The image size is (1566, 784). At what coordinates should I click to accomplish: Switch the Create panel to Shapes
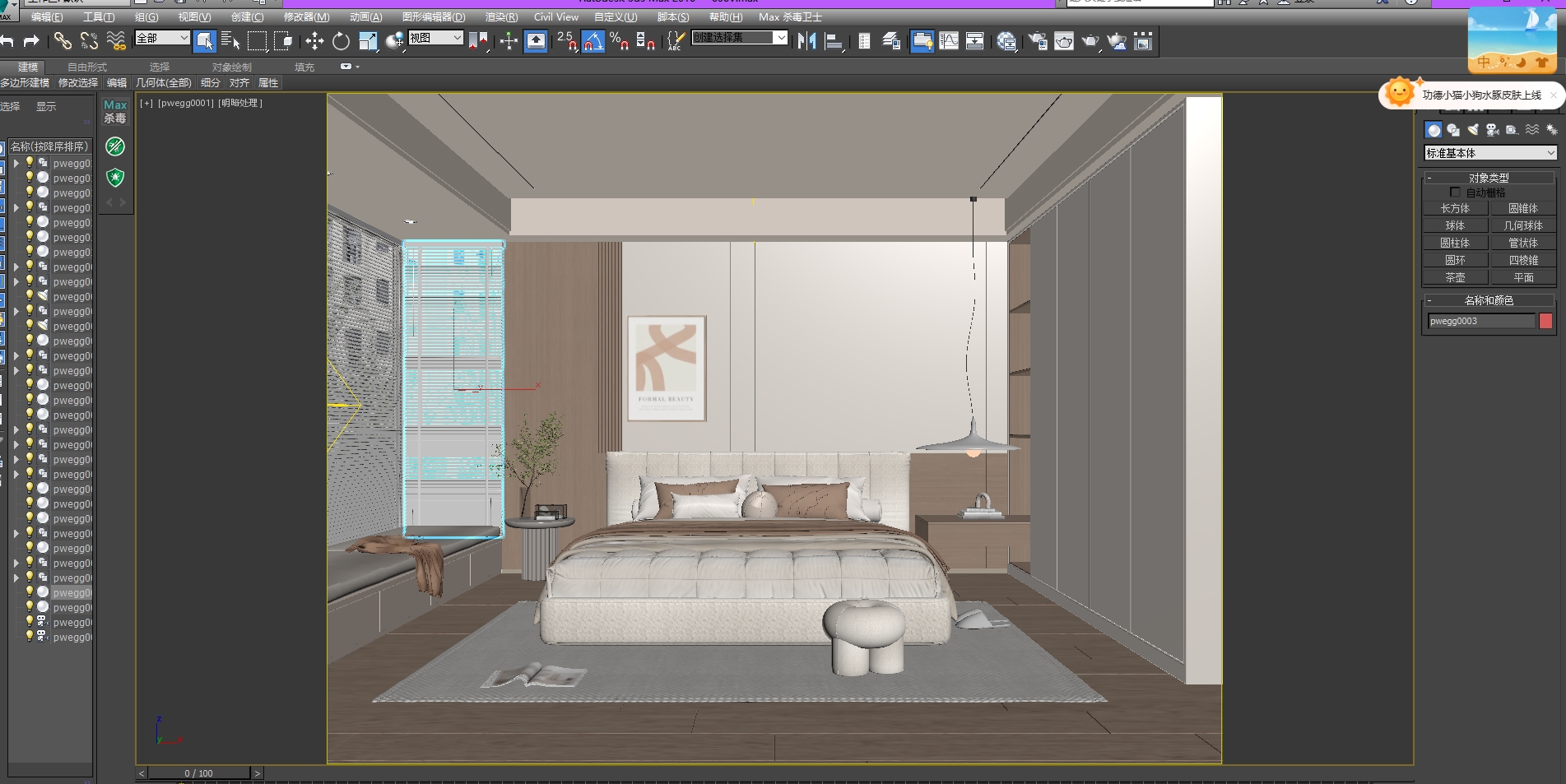click(1453, 130)
